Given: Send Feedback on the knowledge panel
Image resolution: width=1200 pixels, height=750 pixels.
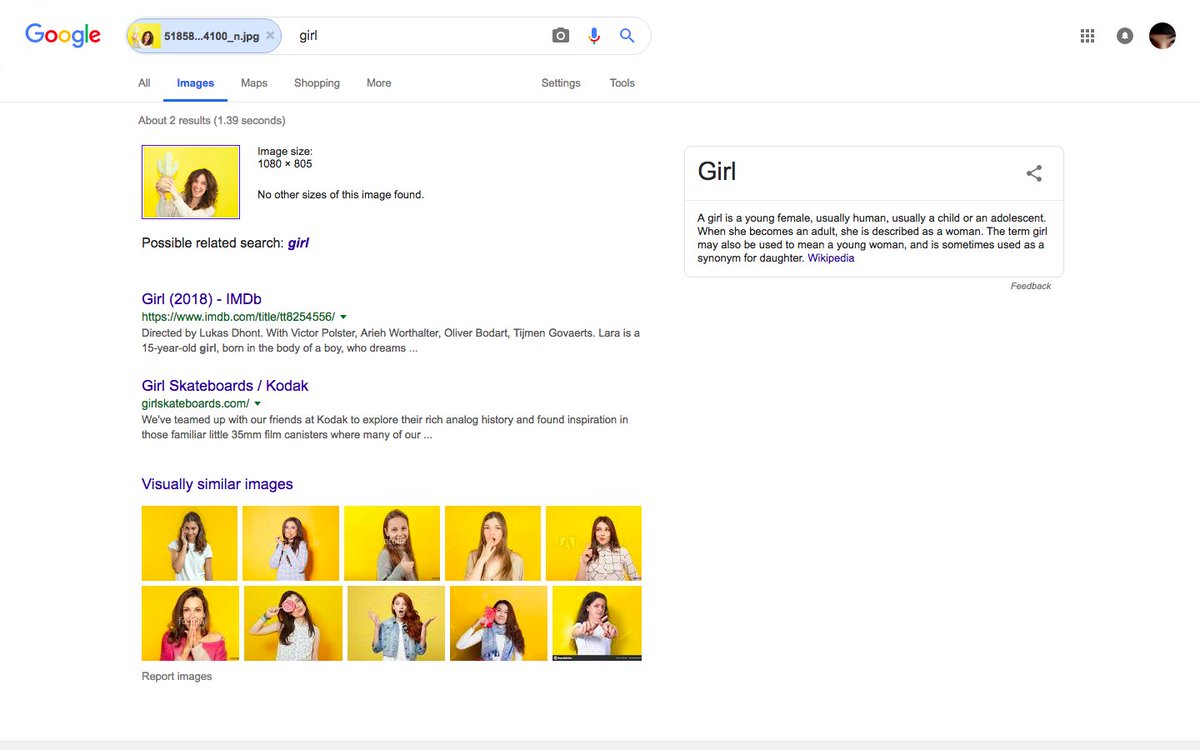Looking at the screenshot, I should point(1030,286).
